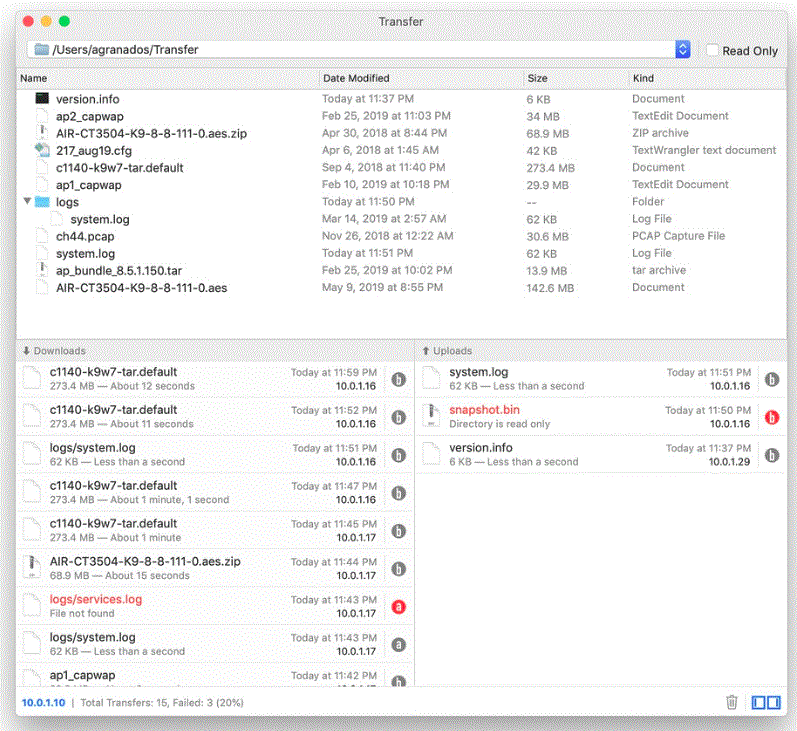Click the Uploads pane header
Image resolution: width=797 pixels, height=731 pixels.
(601, 351)
